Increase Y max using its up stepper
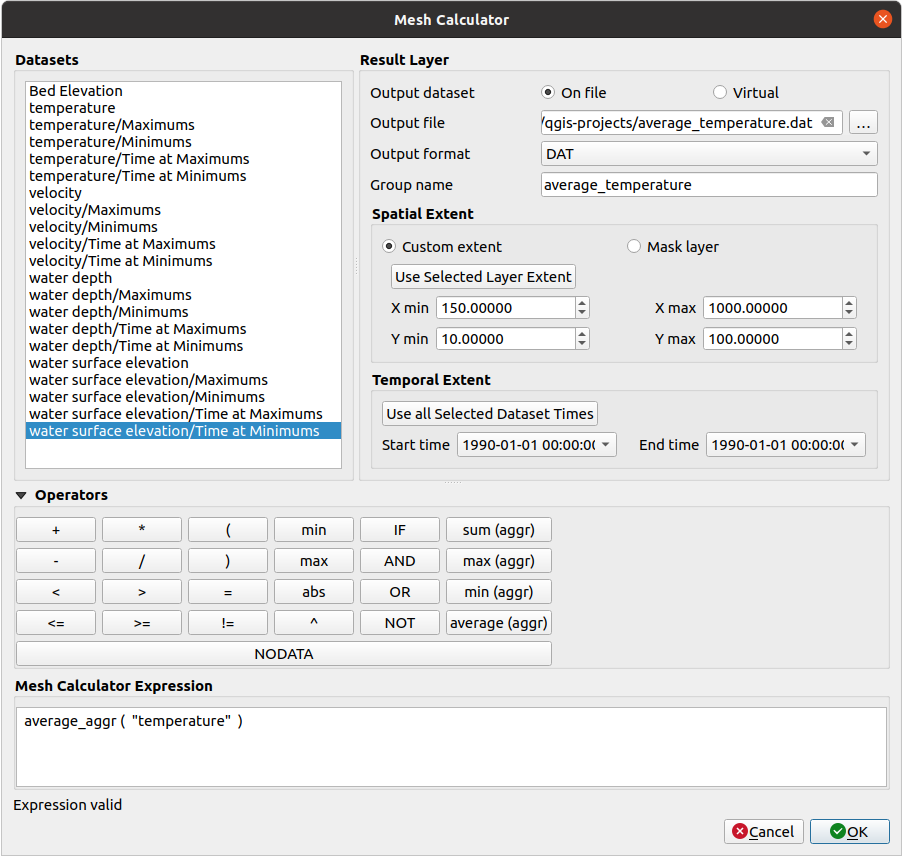 847,333
